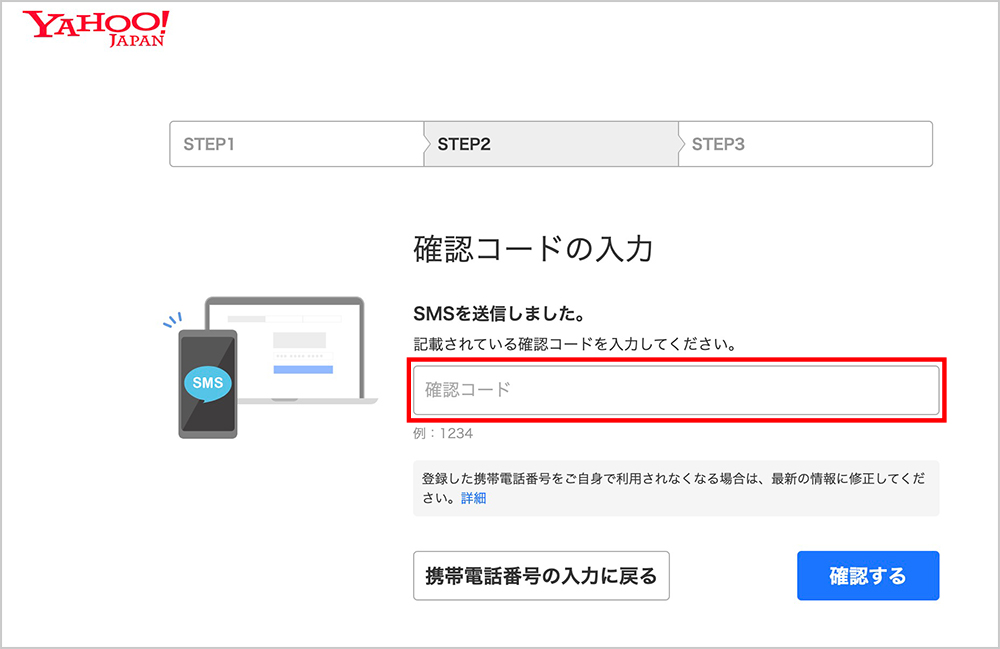
Task: Select the STEP1 progress segment
Action: [297, 144]
